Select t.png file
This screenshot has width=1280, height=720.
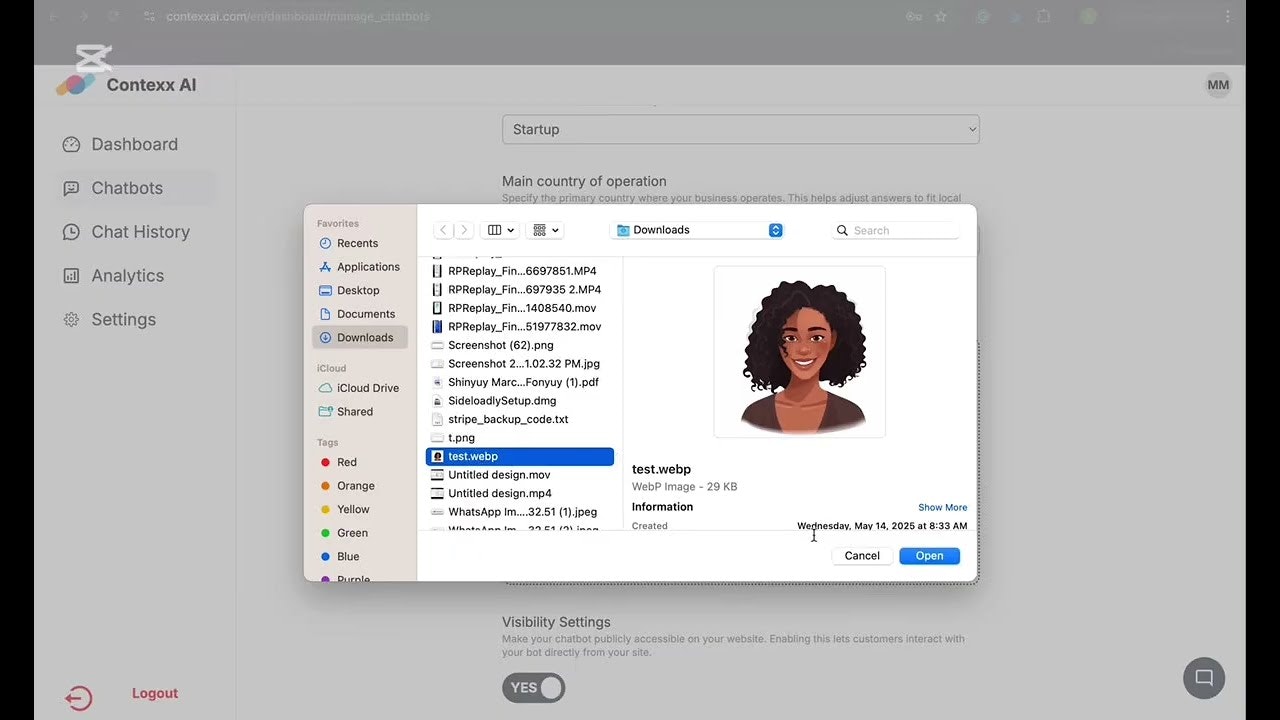pyautogui.click(x=520, y=438)
